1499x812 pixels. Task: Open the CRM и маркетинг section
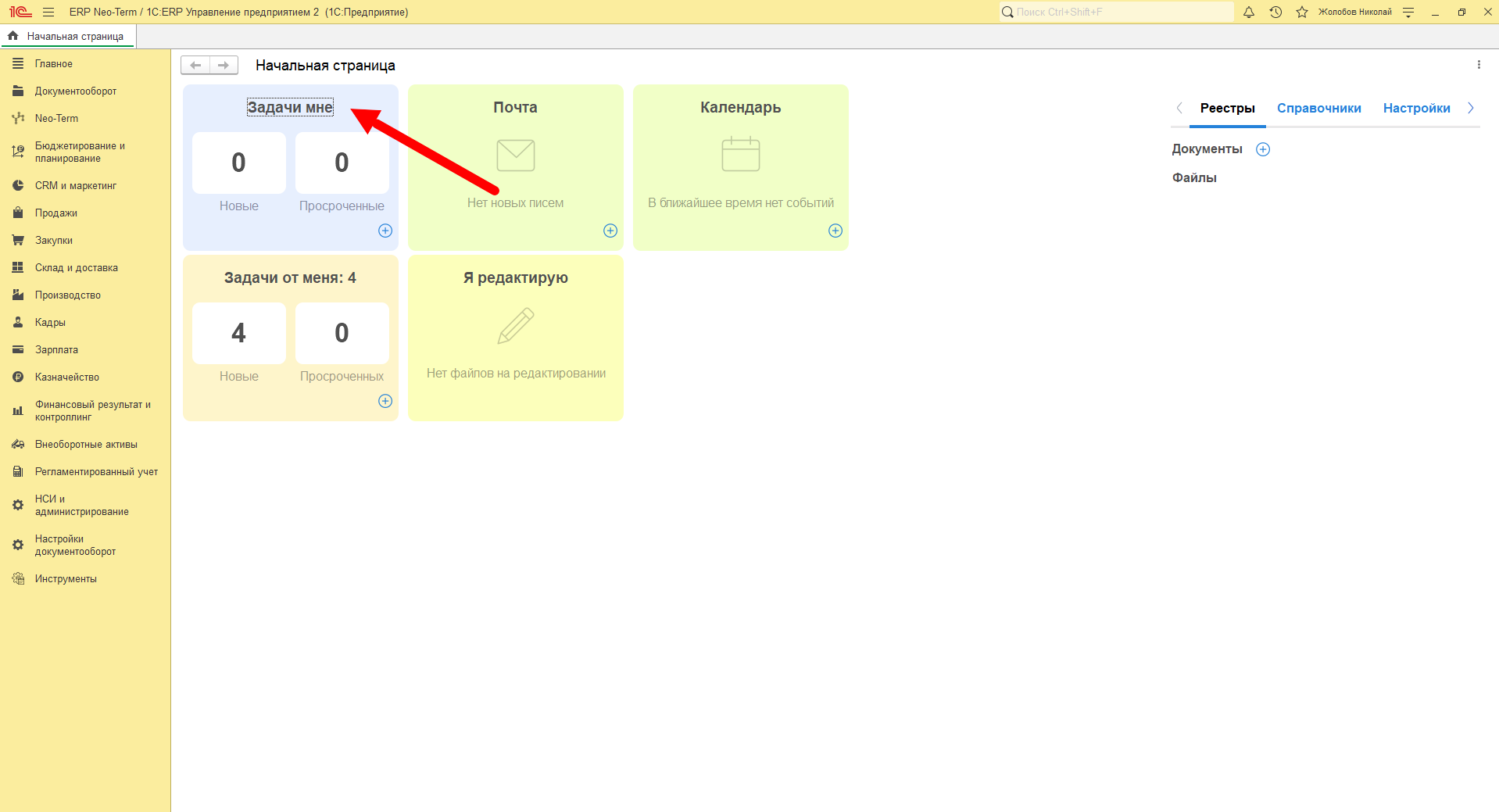pyautogui.click(x=85, y=185)
